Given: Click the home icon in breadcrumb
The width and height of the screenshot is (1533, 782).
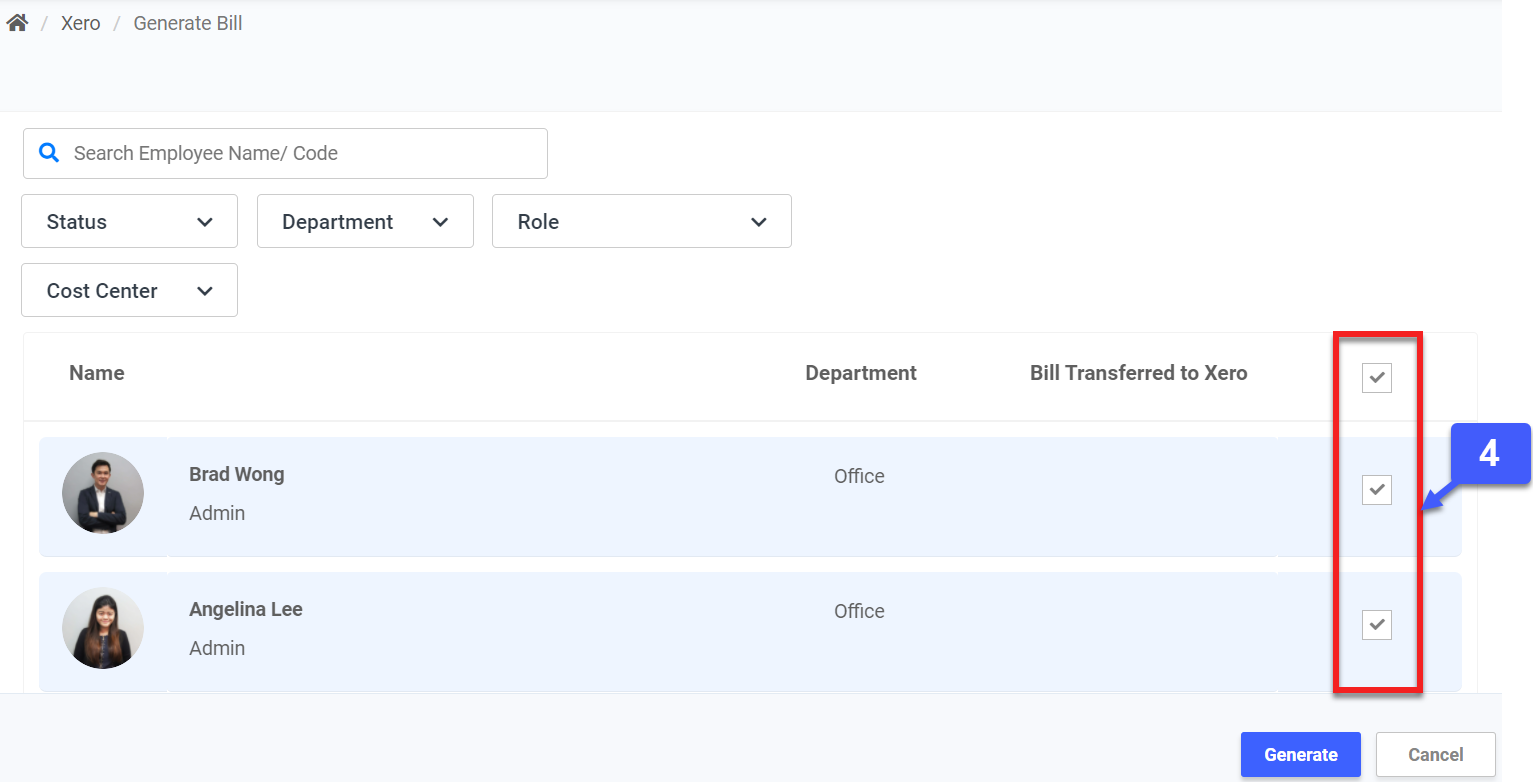Looking at the screenshot, I should (17, 23).
